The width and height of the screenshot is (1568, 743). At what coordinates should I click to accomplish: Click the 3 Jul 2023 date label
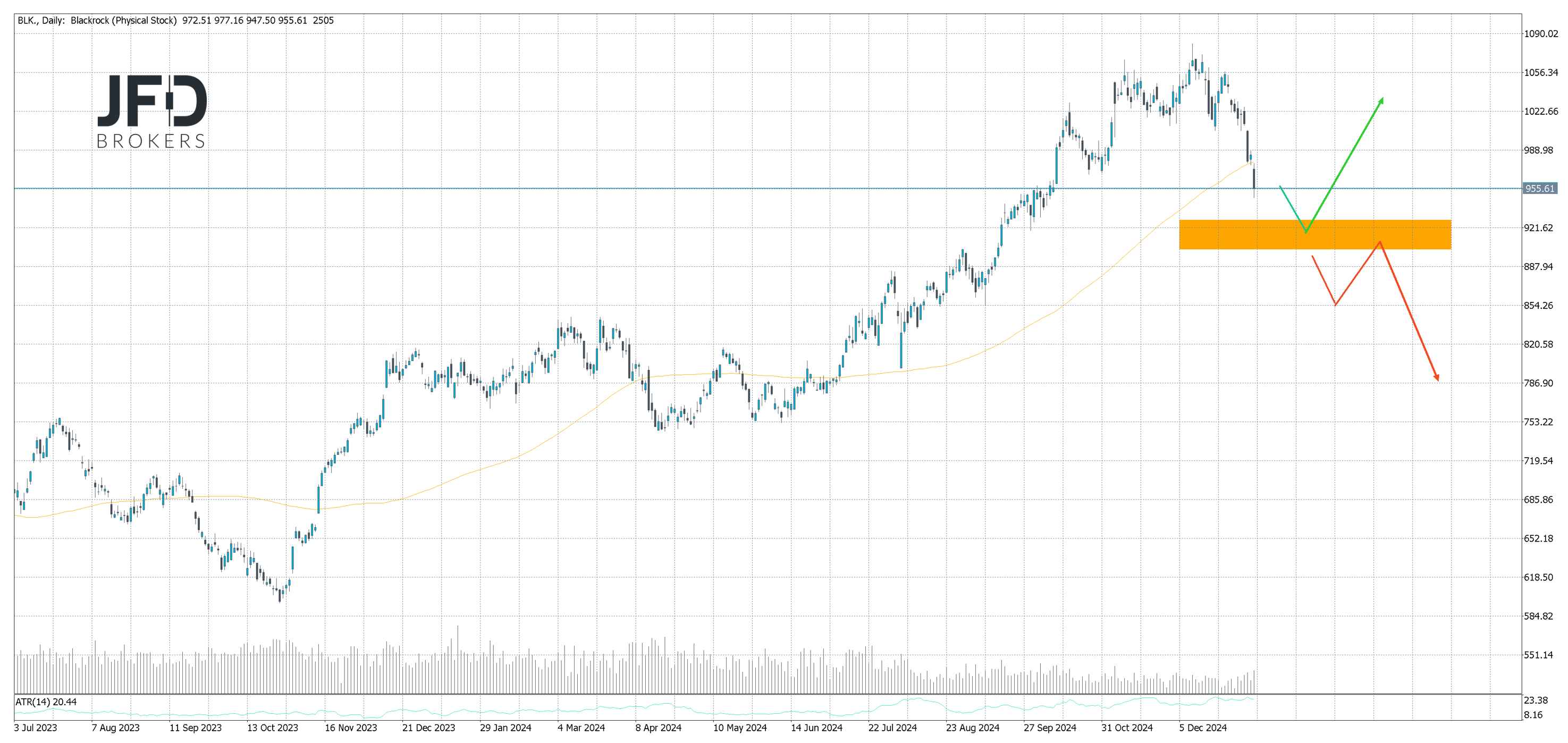tap(35, 728)
